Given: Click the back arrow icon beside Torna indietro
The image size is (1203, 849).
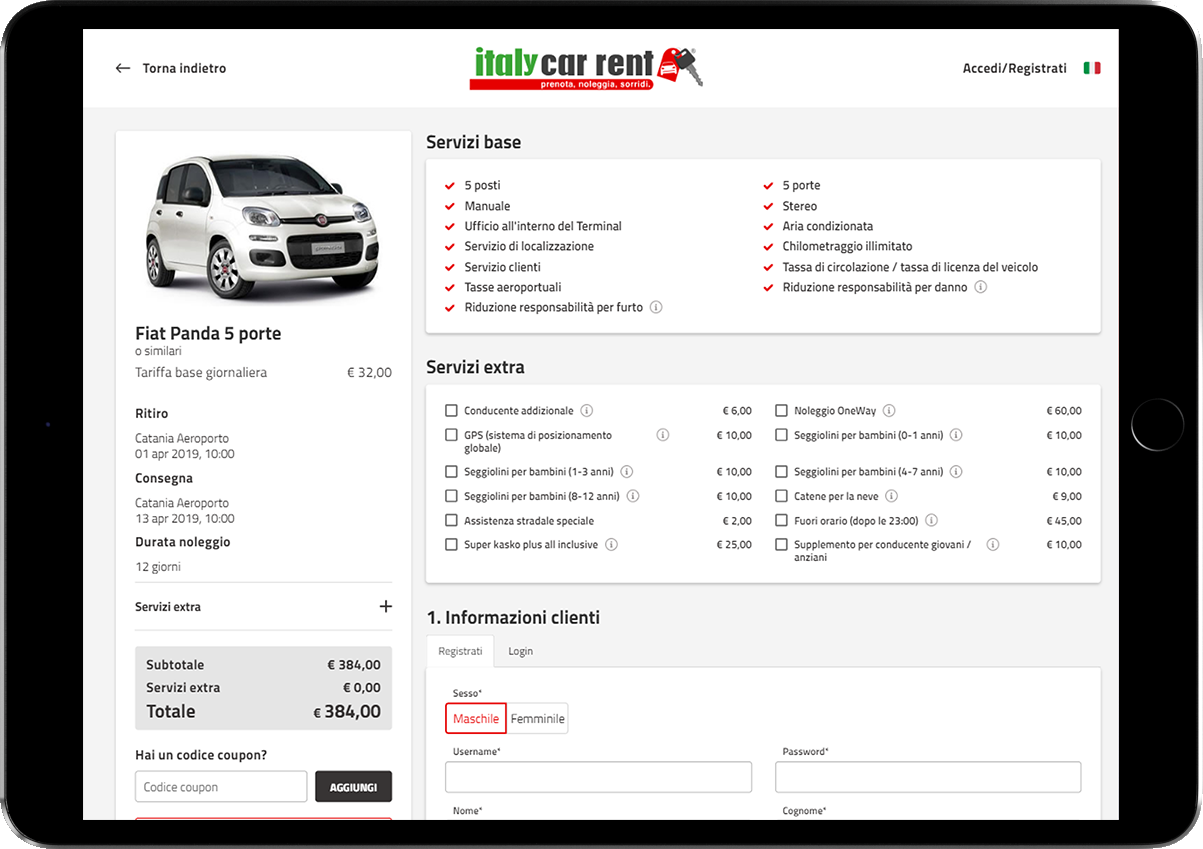Looking at the screenshot, I should point(123,68).
